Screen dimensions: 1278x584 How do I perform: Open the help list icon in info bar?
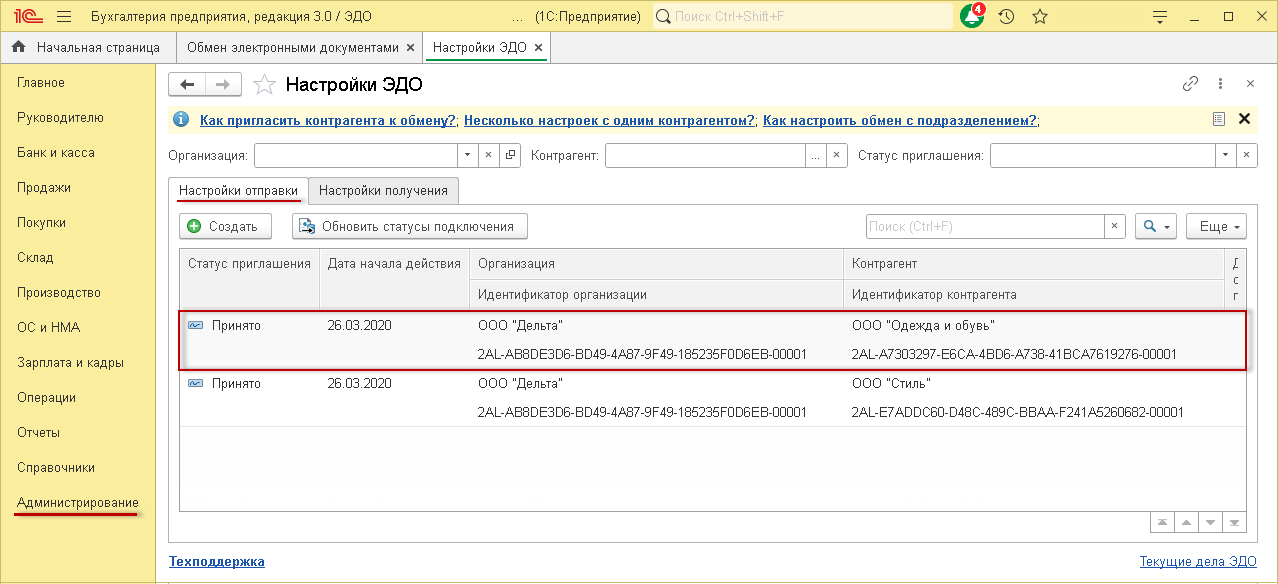click(x=1219, y=119)
